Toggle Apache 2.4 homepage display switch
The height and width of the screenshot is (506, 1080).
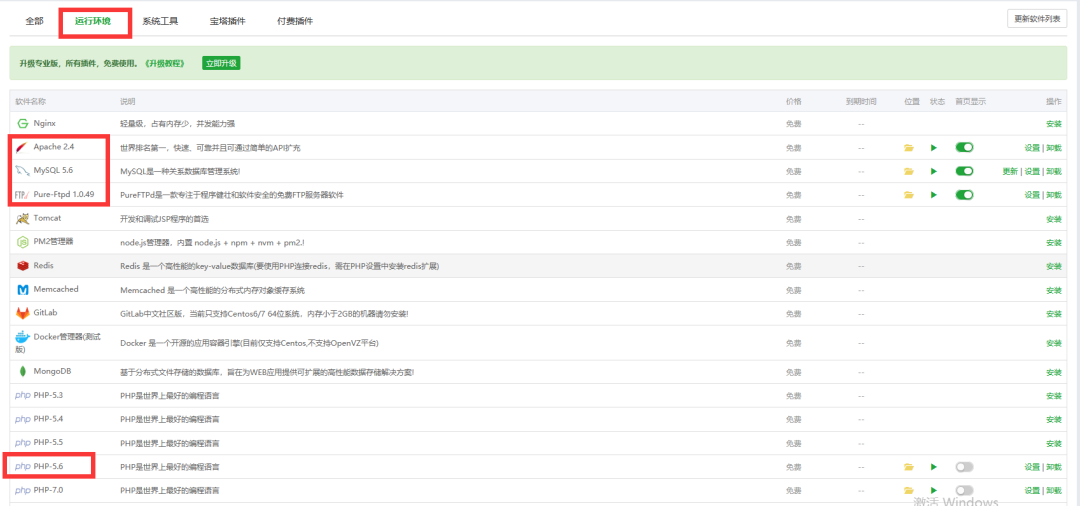[964, 147]
